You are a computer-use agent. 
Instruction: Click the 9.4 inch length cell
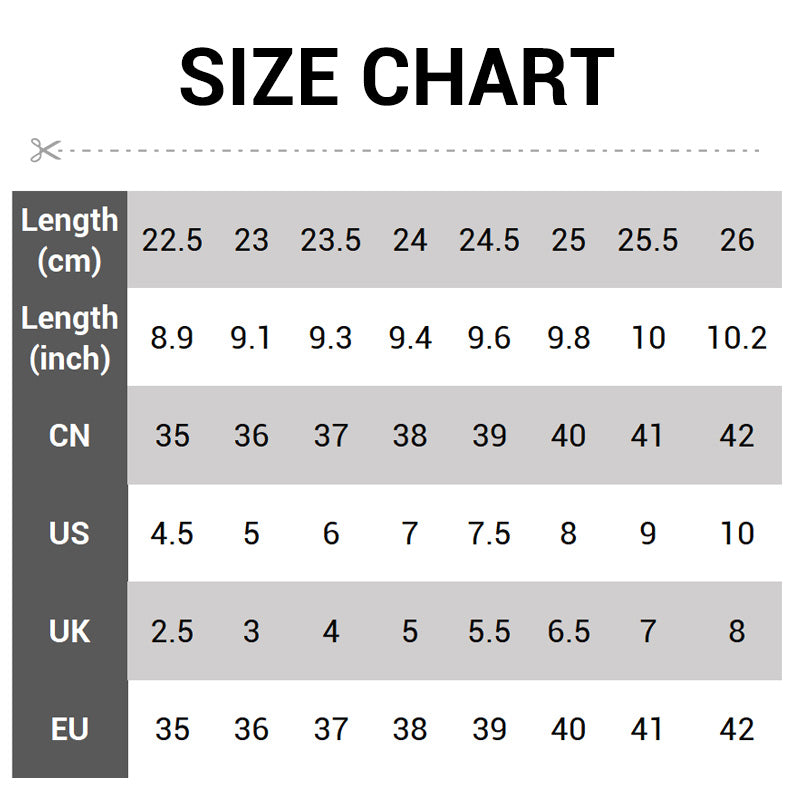(x=410, y=338)
